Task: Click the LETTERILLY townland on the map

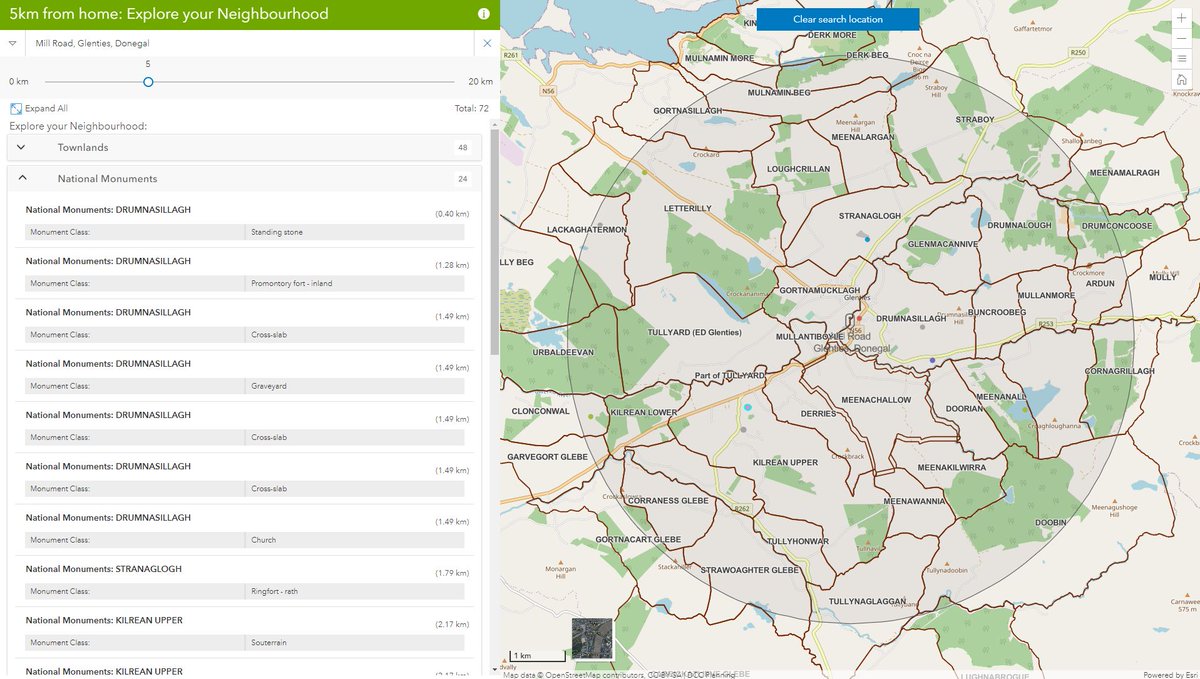Action: point(688,208)
